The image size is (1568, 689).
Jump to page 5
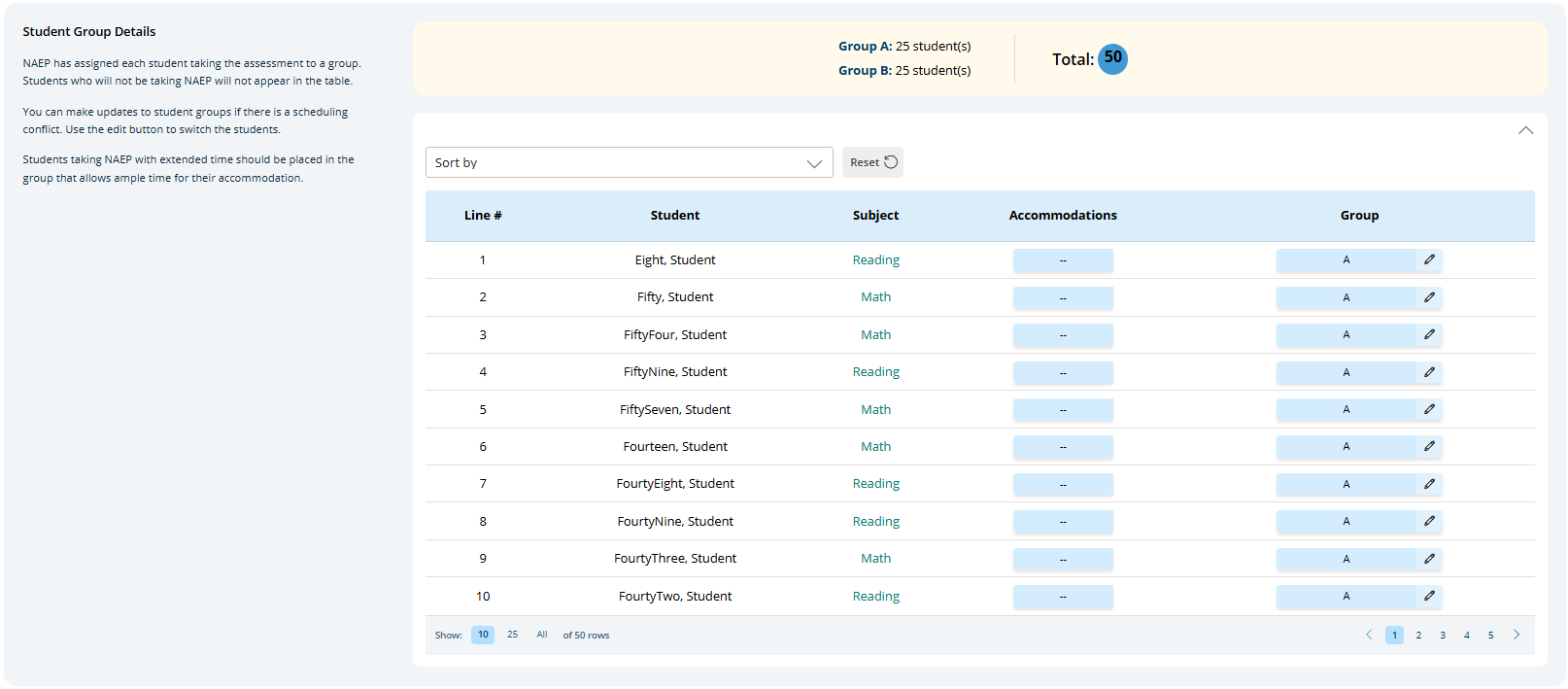pyautogui.click(x=1490, y=636)
